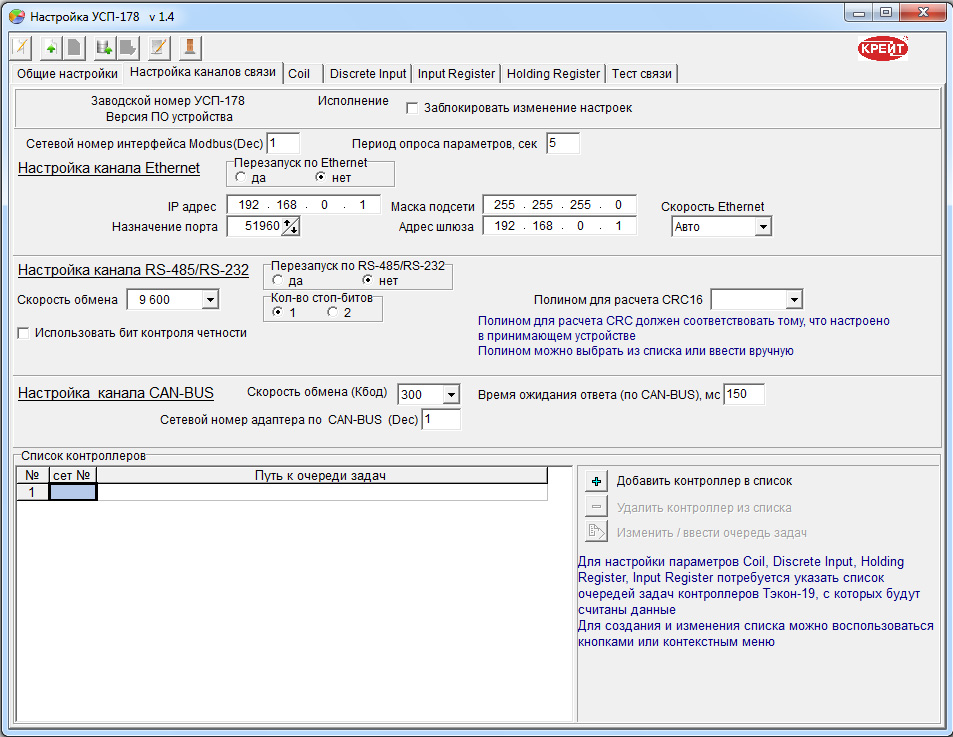Select 'да' for Перезапуск по Ethernet
The height and width of the screenshot is (737, 953).
point(241,177)
